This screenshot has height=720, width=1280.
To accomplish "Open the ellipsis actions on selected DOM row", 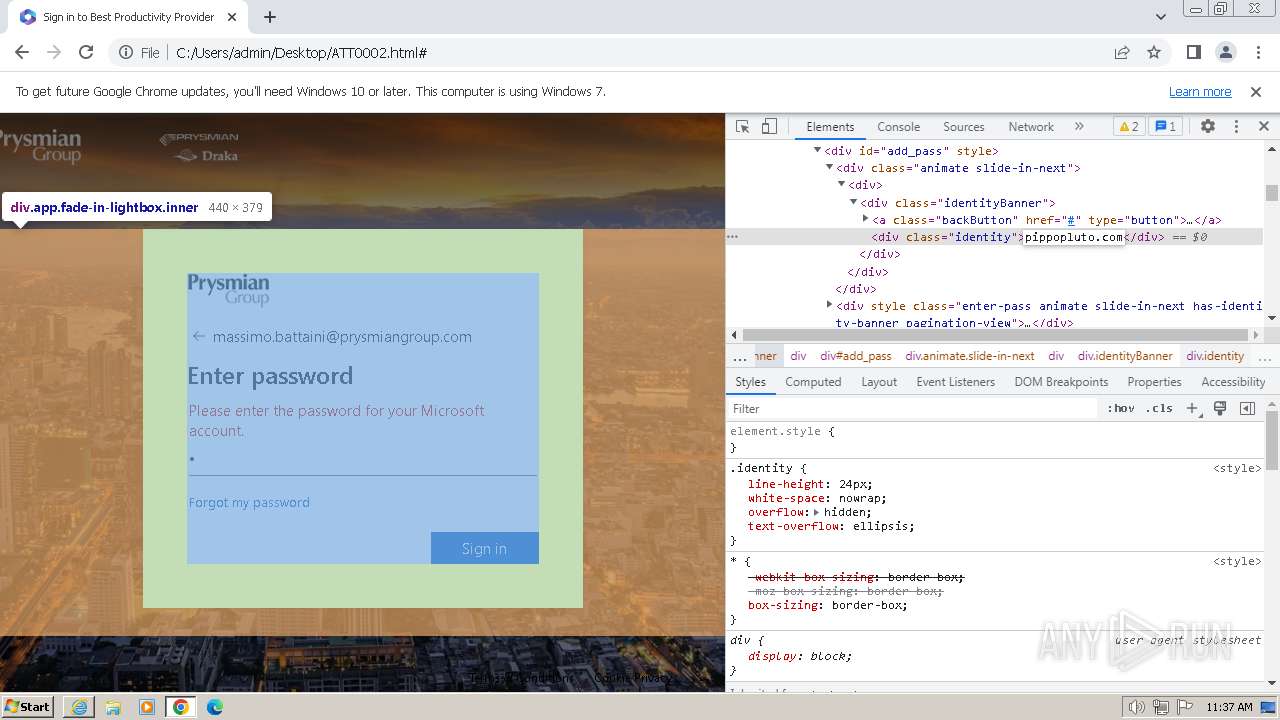I will (x=733, y=237).
